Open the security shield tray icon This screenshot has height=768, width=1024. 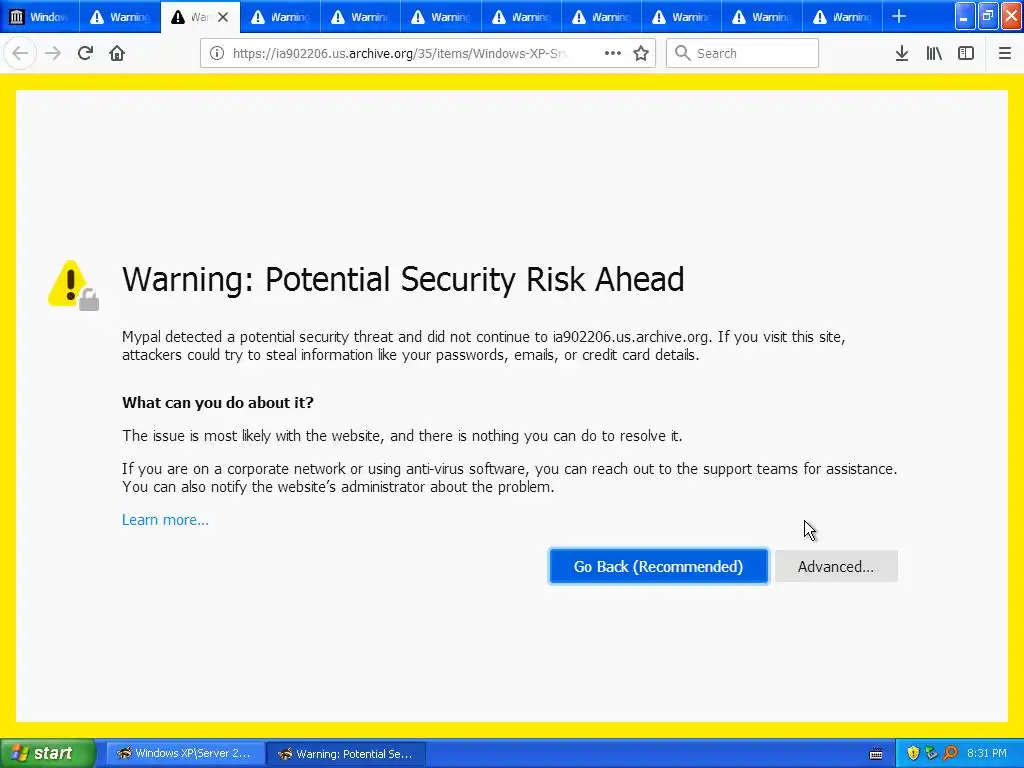point(913,754)
